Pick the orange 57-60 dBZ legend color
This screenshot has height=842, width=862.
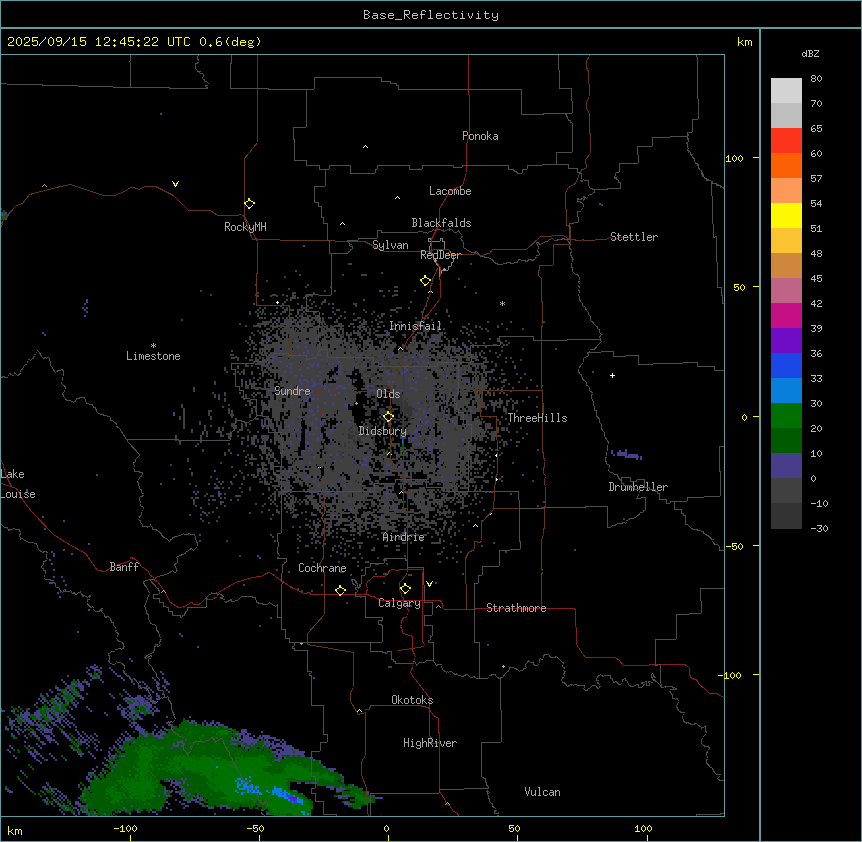click(786, 165)
